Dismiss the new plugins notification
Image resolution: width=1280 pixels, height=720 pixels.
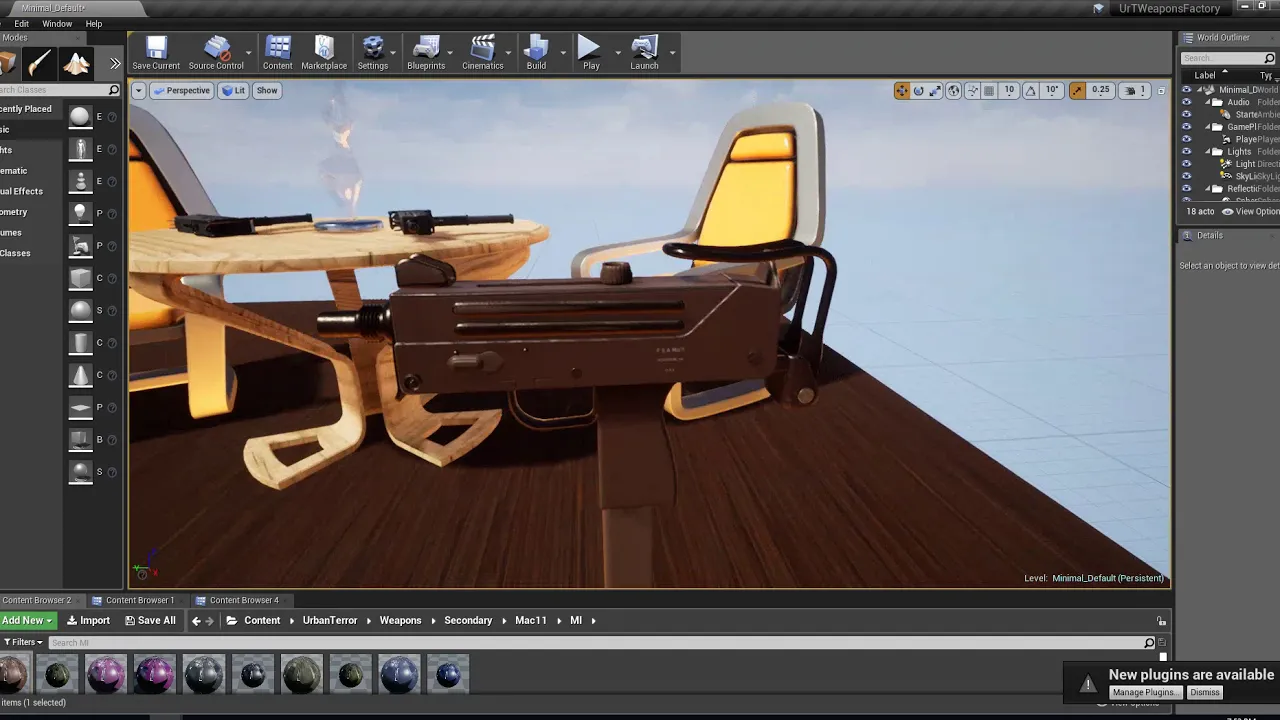pyautogui.click(x=1205, y=693)
